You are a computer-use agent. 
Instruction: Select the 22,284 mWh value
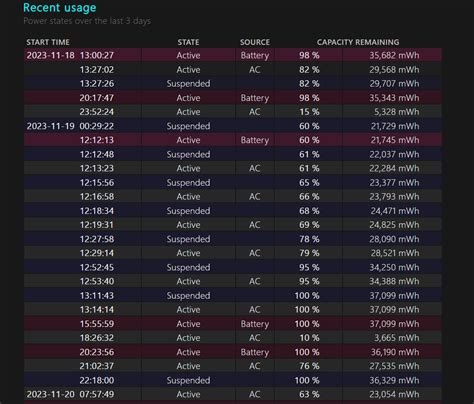click(394, 168)
